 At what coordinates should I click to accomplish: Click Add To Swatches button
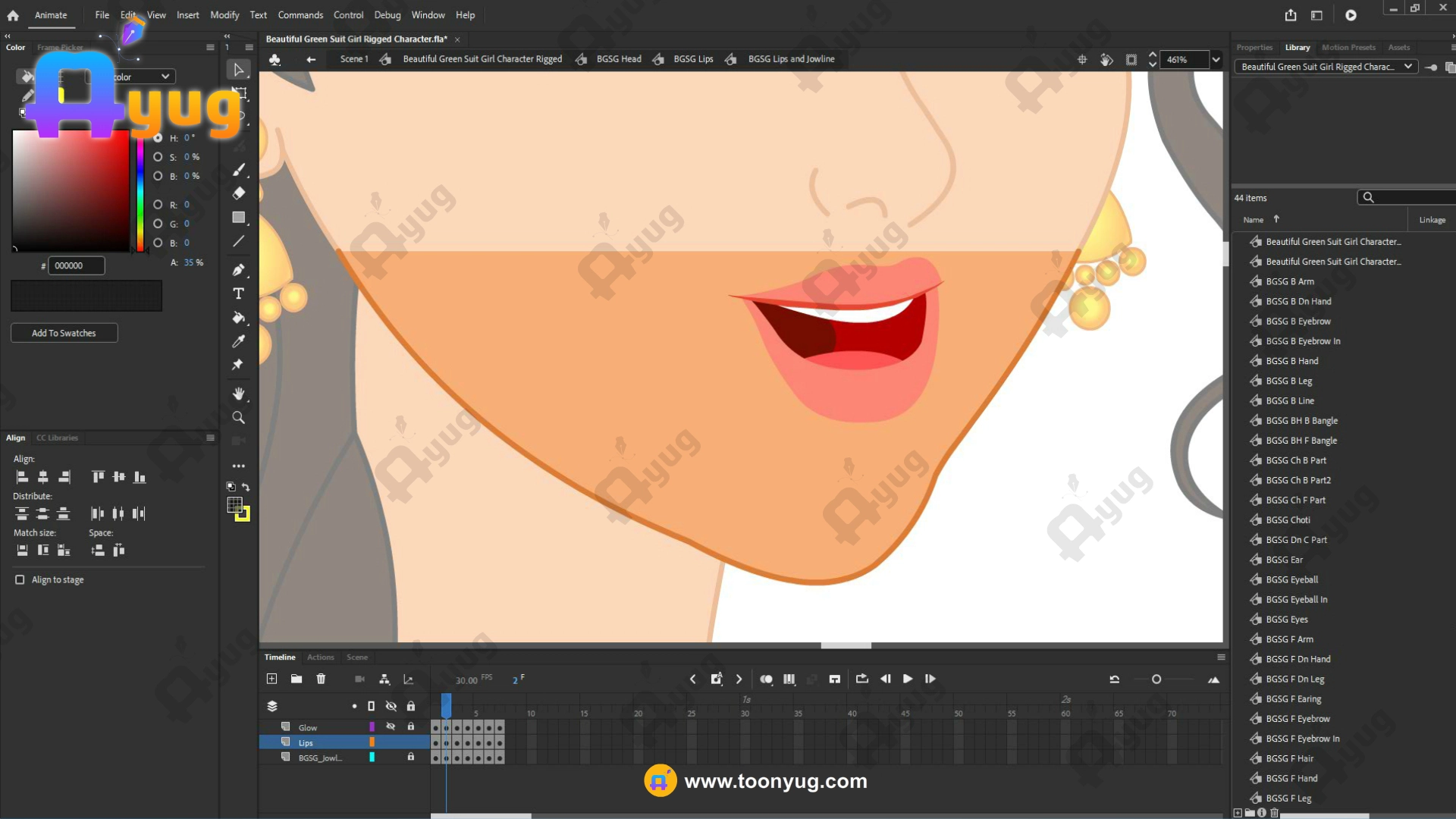(x=64, y=333)
